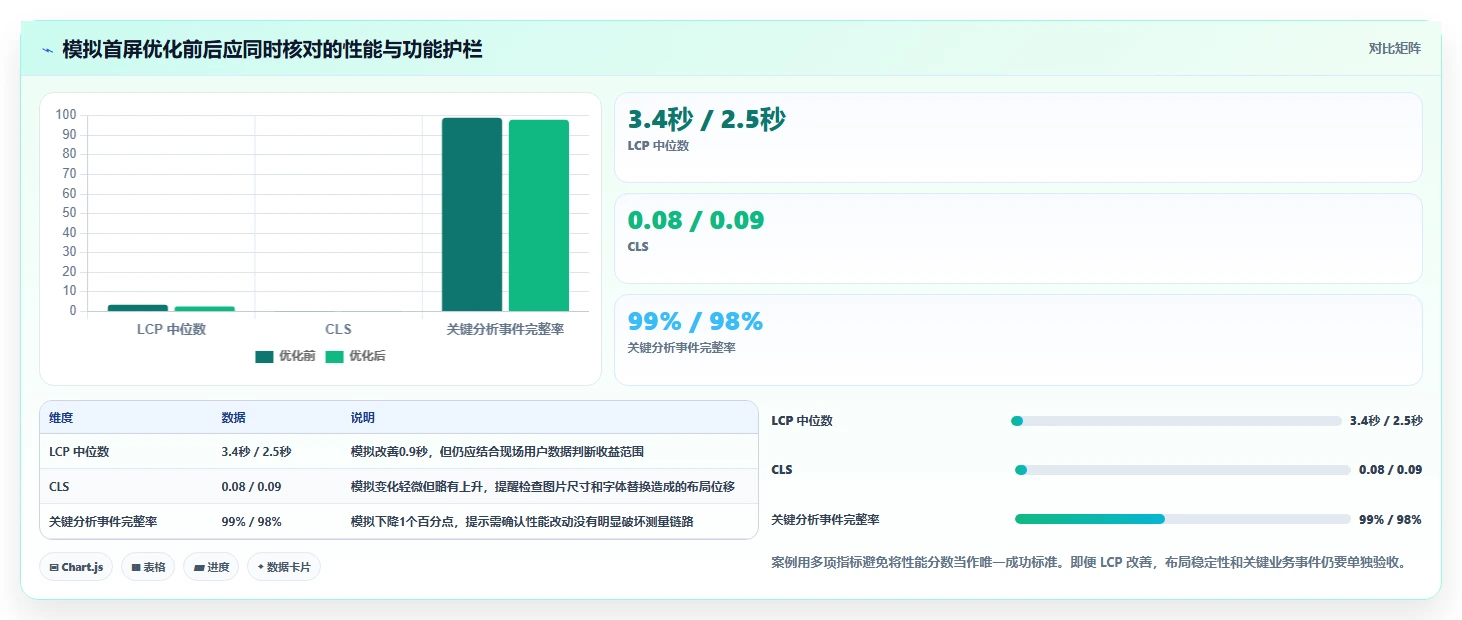Click the LCP 中位数 chart axis label
The image size is (1462, 620).
point(171,329)
